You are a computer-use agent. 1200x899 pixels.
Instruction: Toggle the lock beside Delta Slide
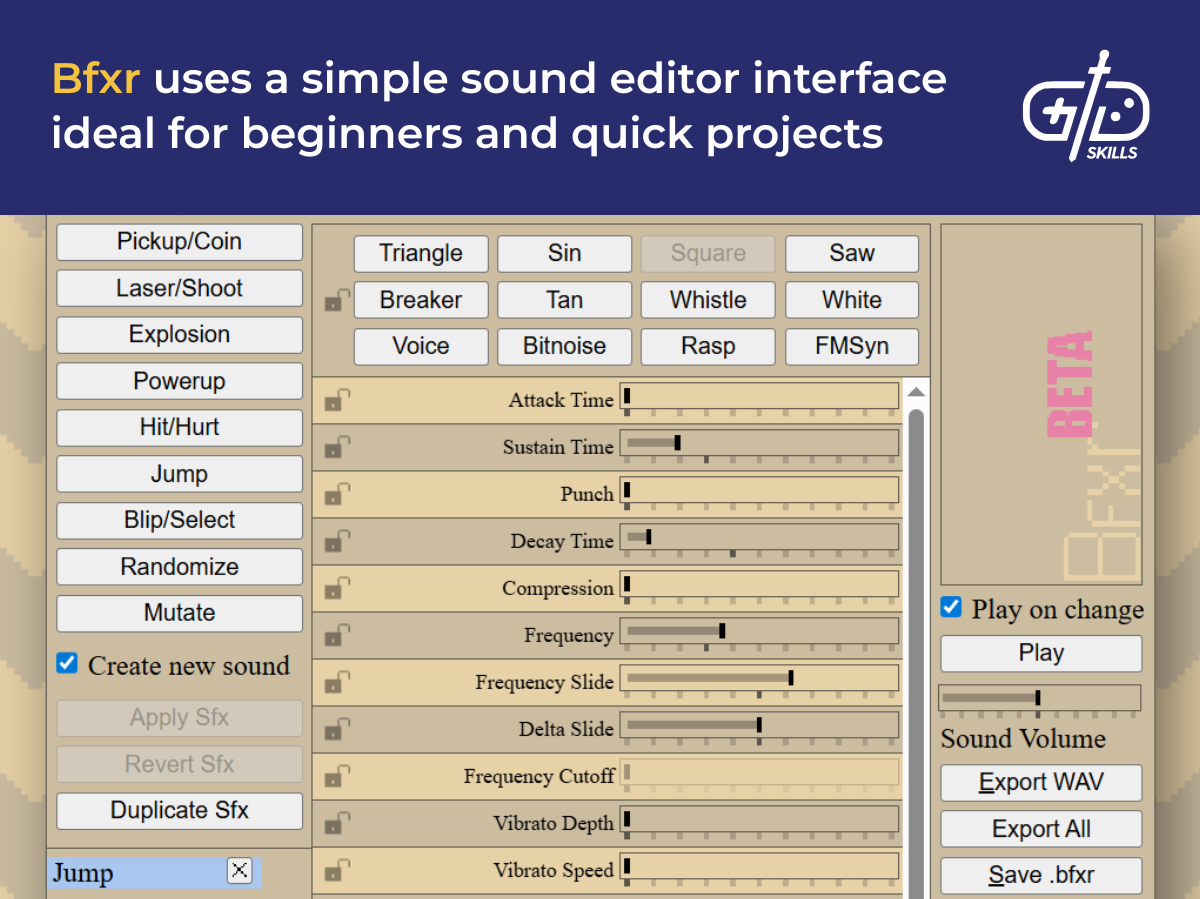click(336, 729)
